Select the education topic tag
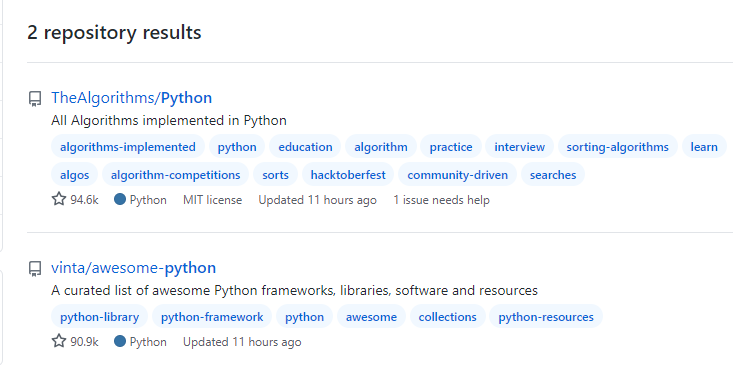 click(305, 147)
